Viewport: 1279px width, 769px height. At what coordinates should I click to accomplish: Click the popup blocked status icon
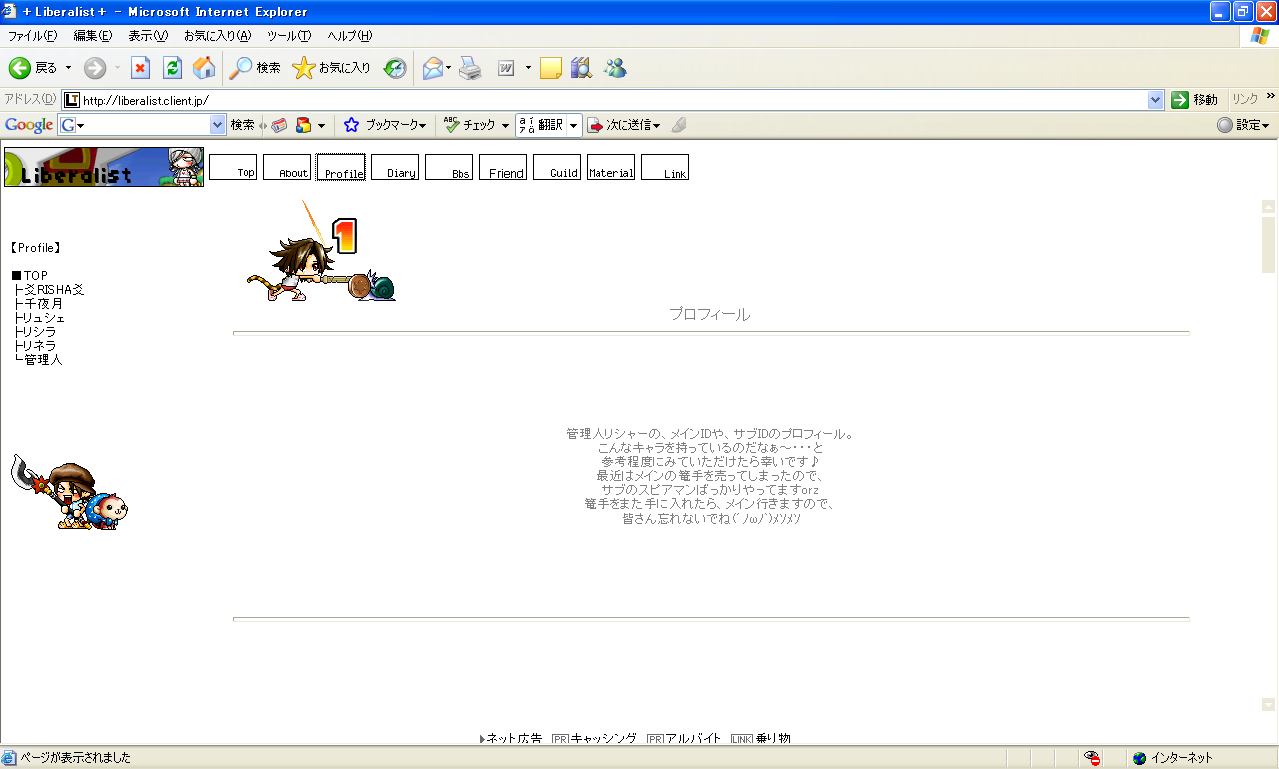click(x=1093, y=758)
